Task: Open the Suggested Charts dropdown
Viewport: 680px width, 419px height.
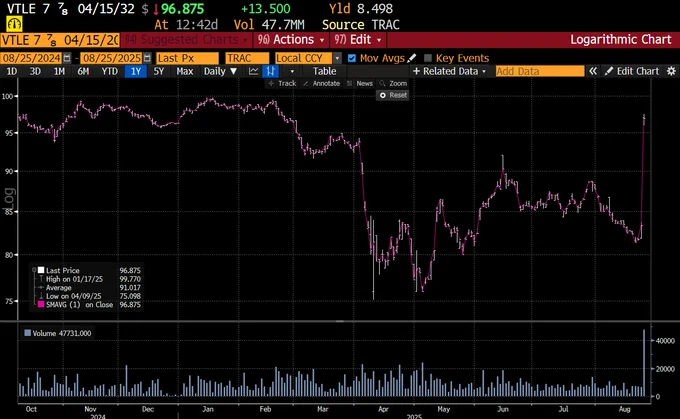Action: point(187,40)
